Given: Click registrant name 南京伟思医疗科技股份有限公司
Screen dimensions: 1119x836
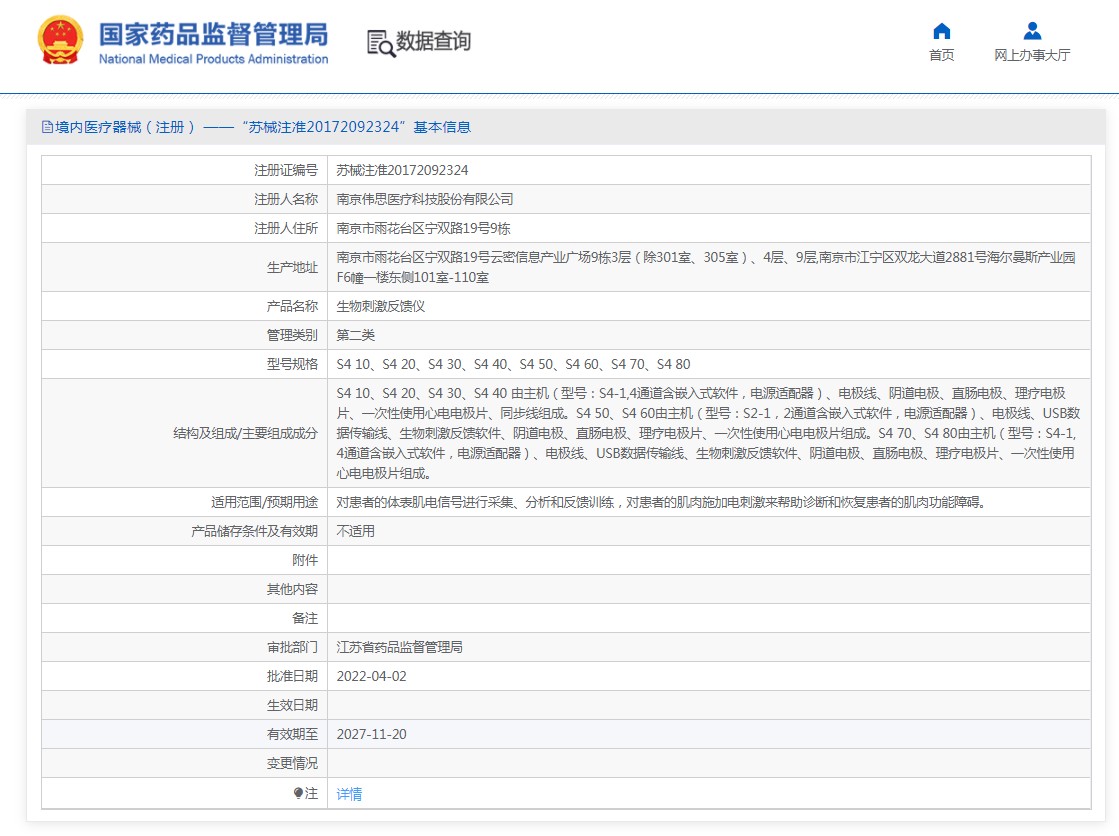Looking at the screenshot, I should pyautogui.click(x=424, y=199).
